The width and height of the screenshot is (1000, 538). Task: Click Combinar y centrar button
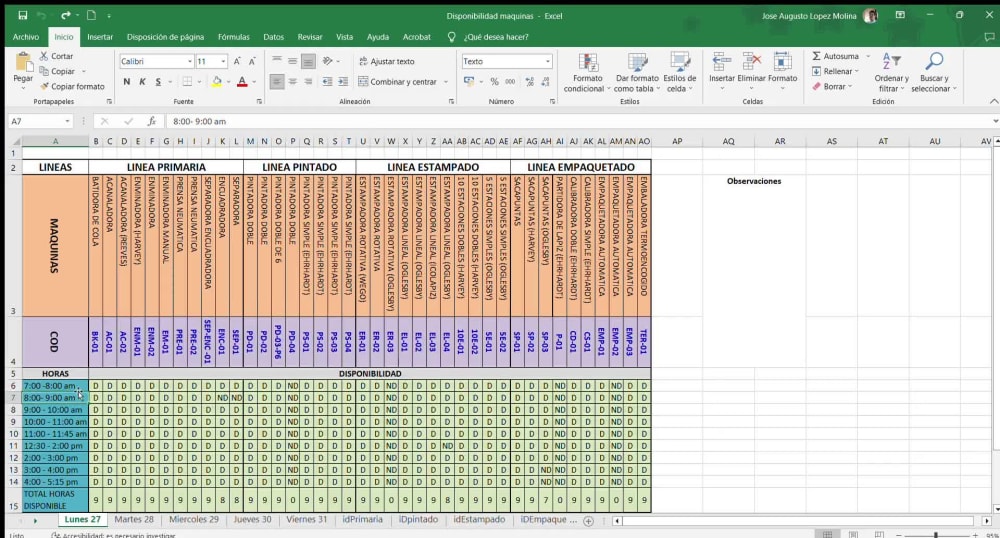point(397,82)
